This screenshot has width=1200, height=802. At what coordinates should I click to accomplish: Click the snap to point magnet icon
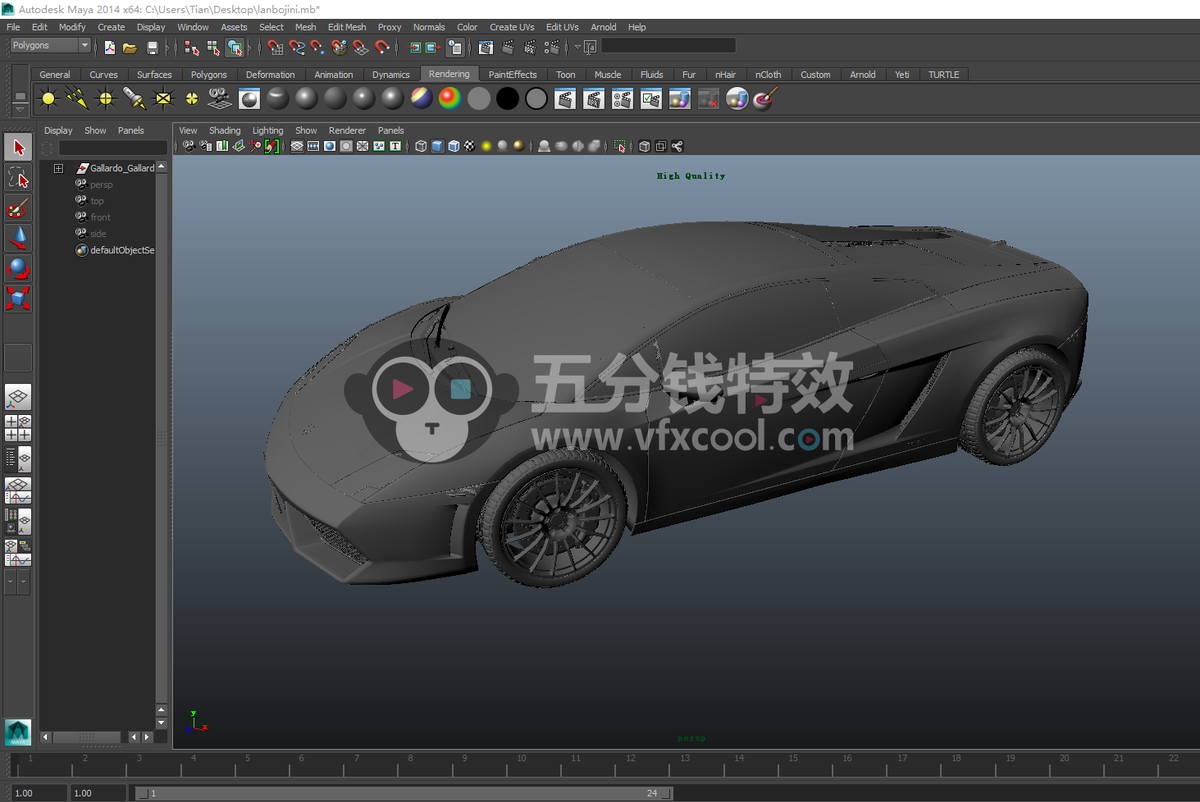317,47
